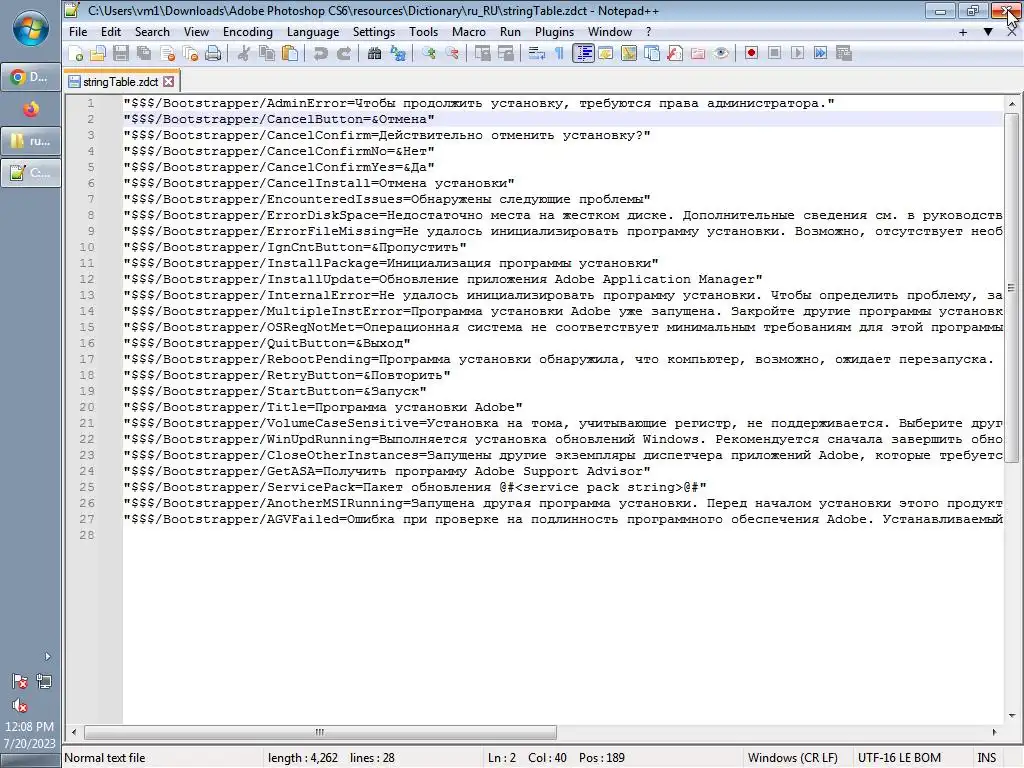The height and width of the screenshot is (768, 1024).
Task: Open the Window menu
Action: point(609,32)
